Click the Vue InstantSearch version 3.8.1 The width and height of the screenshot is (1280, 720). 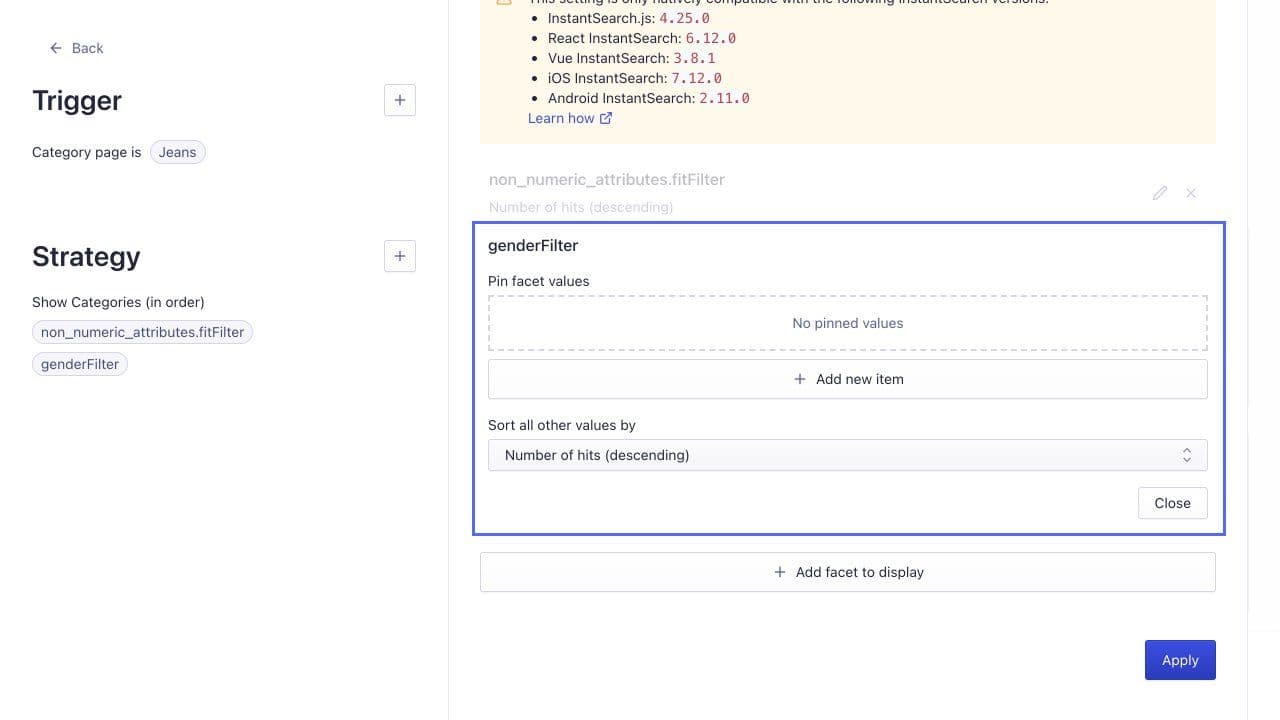[694, 58]
